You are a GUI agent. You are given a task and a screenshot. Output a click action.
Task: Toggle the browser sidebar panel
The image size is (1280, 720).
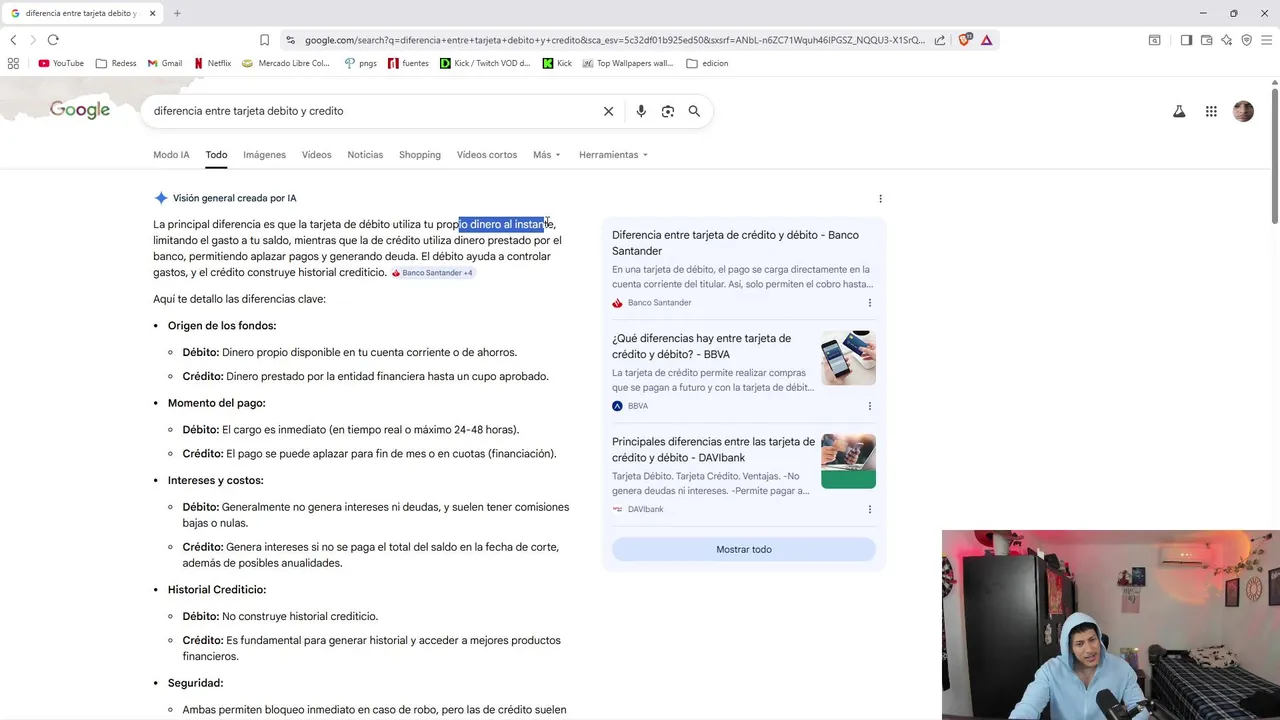click(1186, 40)
